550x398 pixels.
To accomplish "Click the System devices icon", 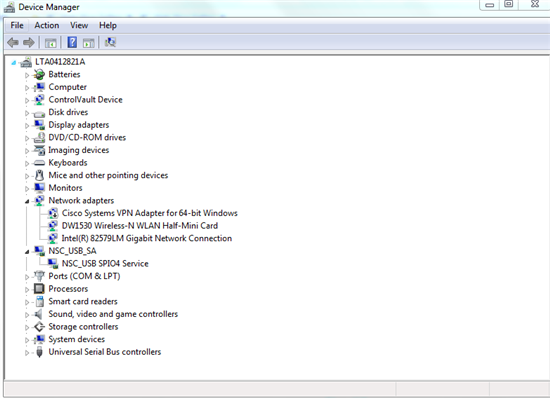I will pos(39,339).
